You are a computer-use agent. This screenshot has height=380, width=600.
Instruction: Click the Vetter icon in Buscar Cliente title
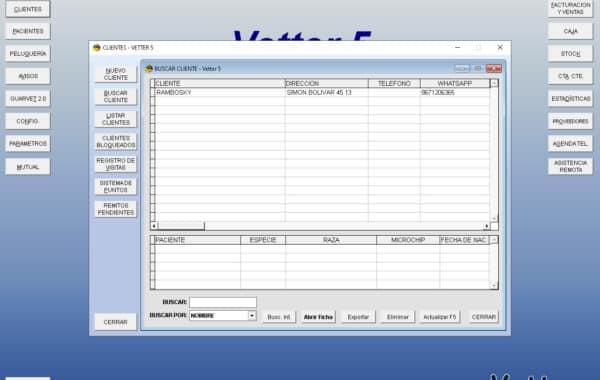point(149,68)
